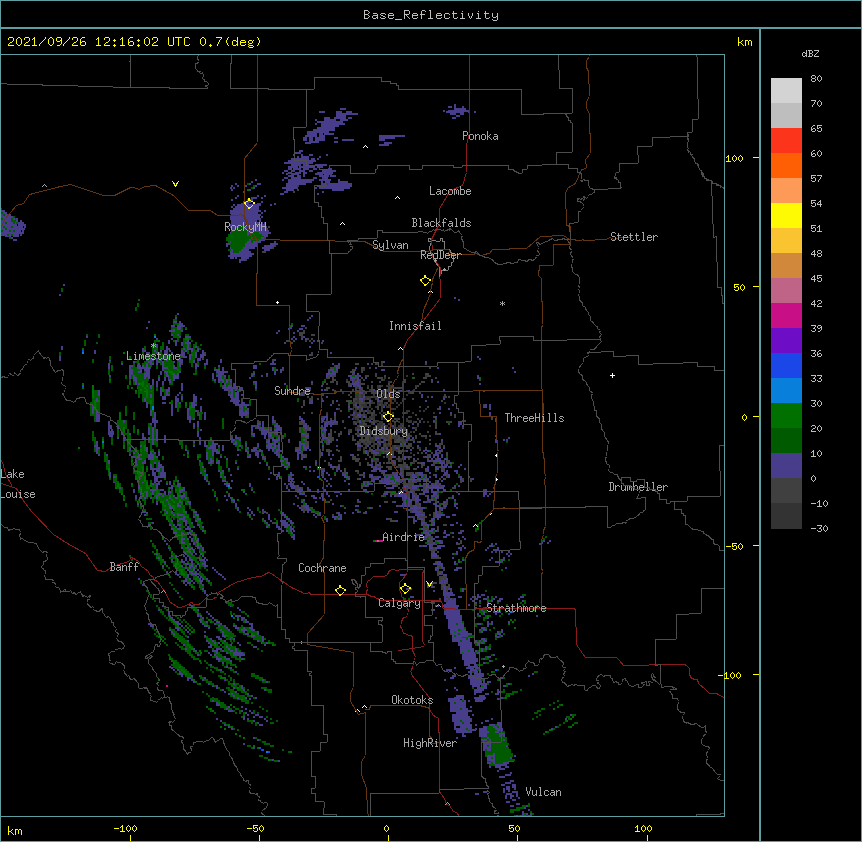Click the HighRiver label

[430, 743]
